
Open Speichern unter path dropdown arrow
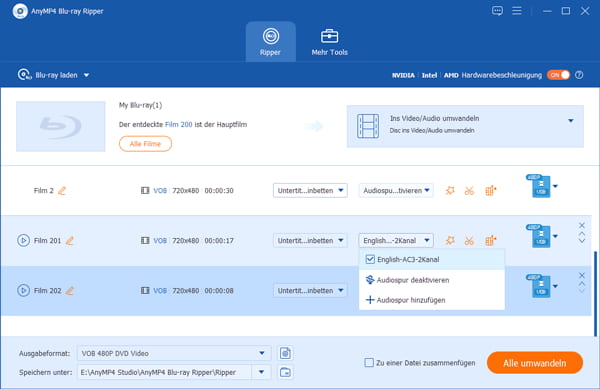click(261, 372)
